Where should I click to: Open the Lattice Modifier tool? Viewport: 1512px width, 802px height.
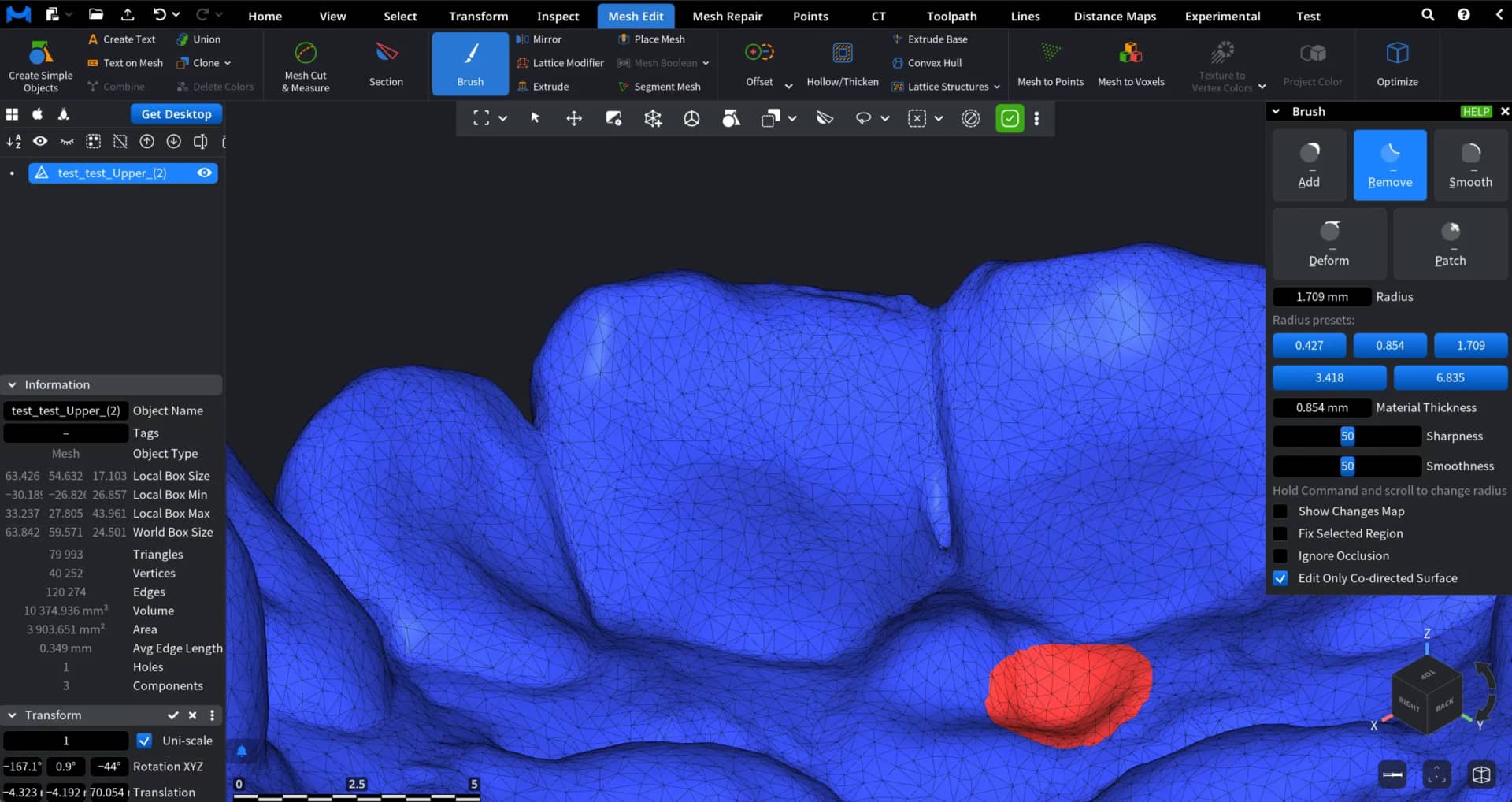(x=560, y=63)
